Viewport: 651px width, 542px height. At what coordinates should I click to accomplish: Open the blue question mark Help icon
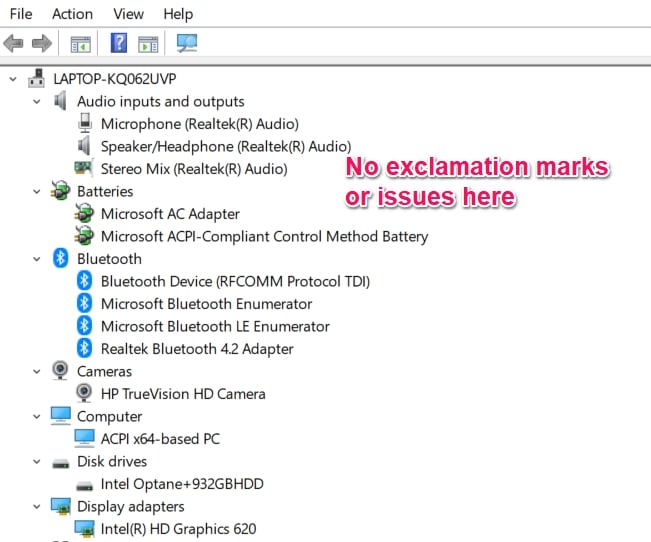tap(119, 43)
